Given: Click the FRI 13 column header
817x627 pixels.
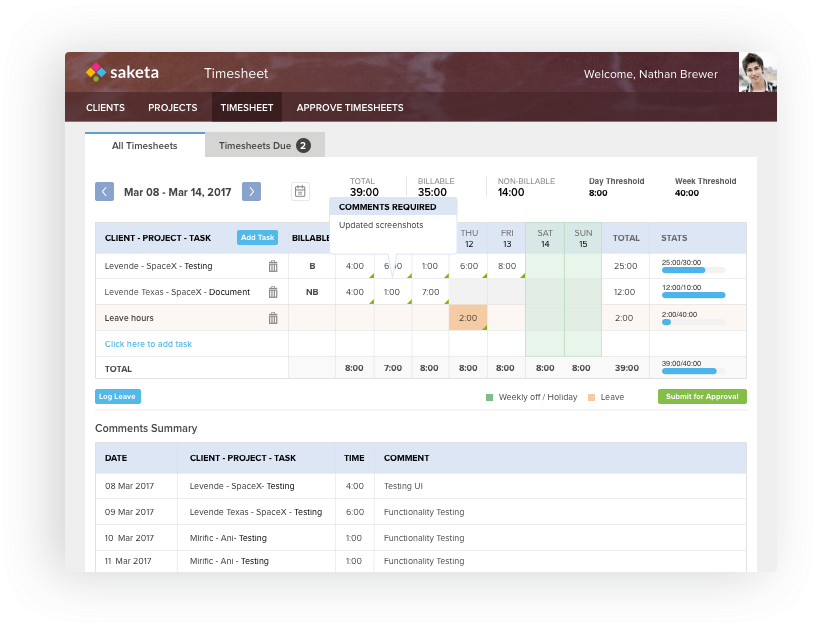Looking at the screenshot, I should point(507,238).
